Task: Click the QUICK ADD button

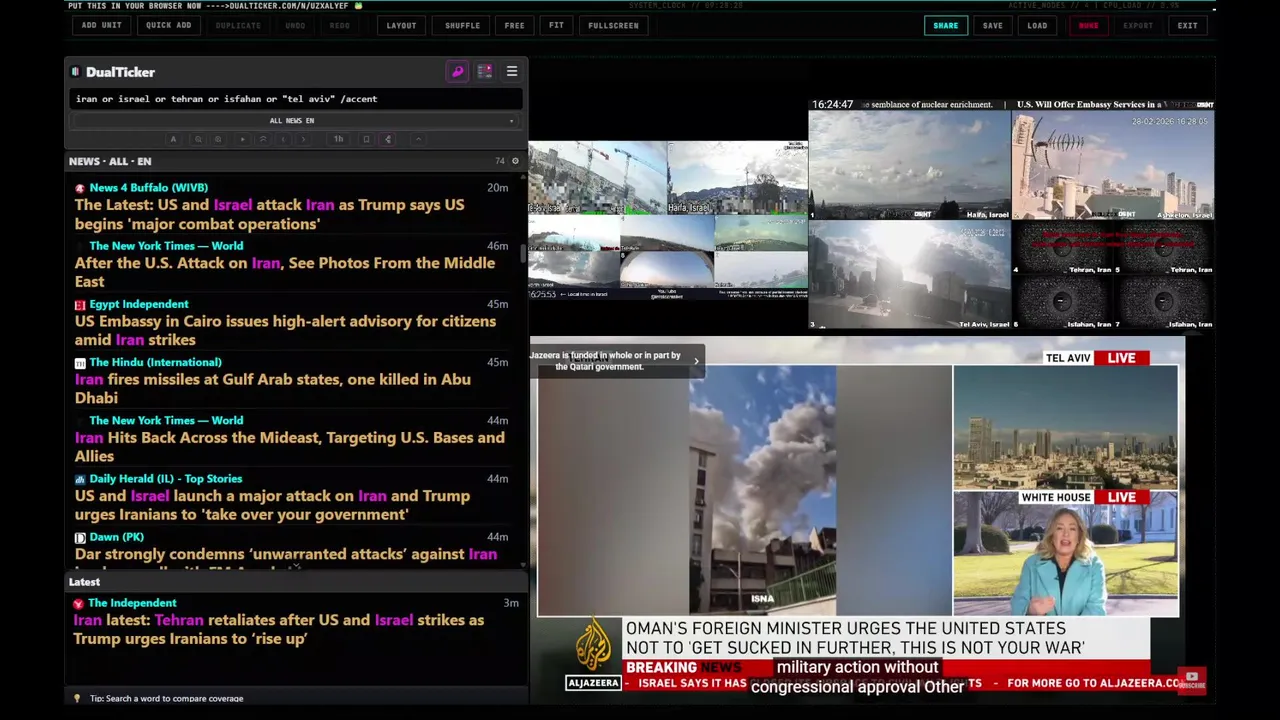Action: pos(168,25)
